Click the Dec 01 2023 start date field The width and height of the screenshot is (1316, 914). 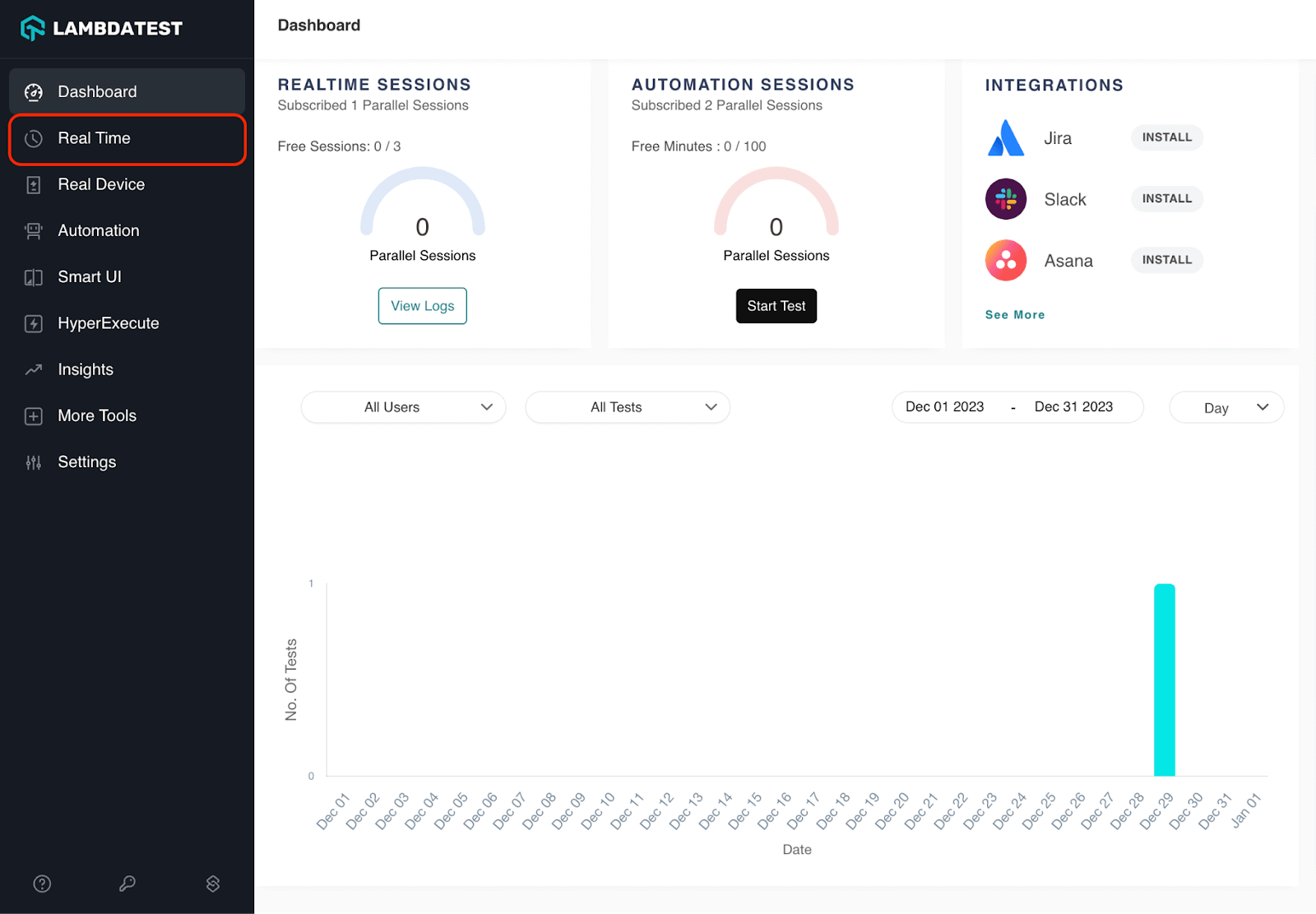944,407
